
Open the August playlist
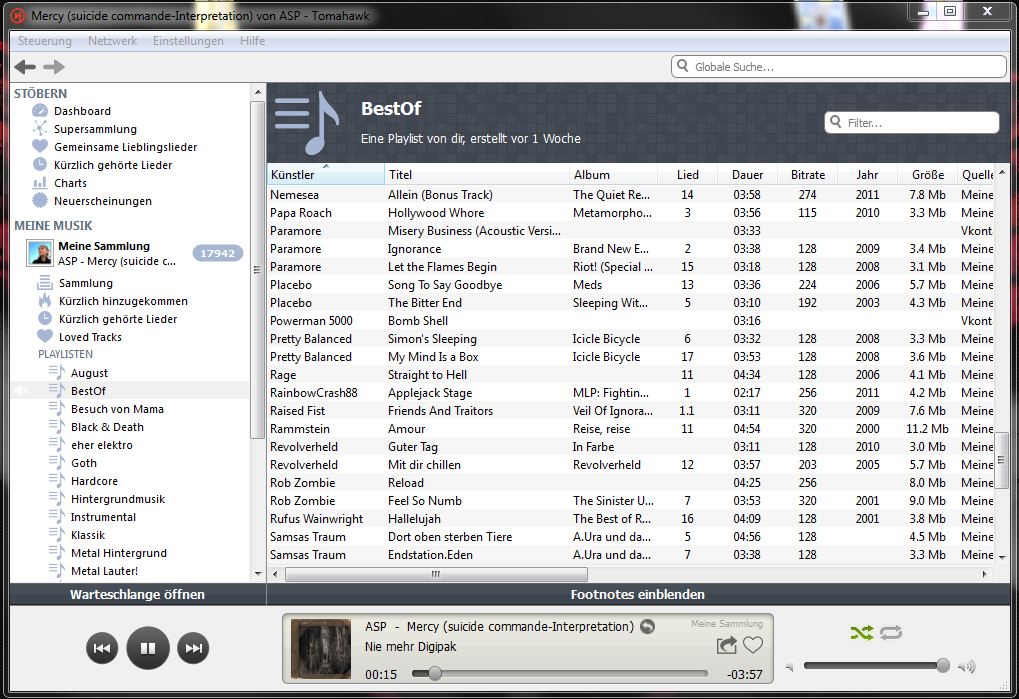click(x=89, y=373)
